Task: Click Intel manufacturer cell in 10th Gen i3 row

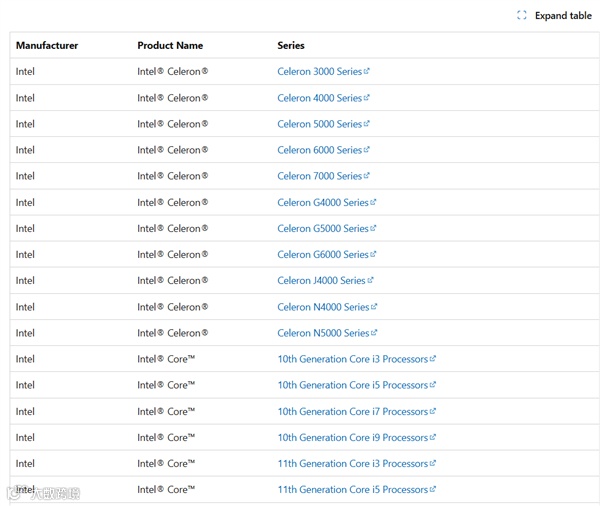Action: tap(25, 359)
